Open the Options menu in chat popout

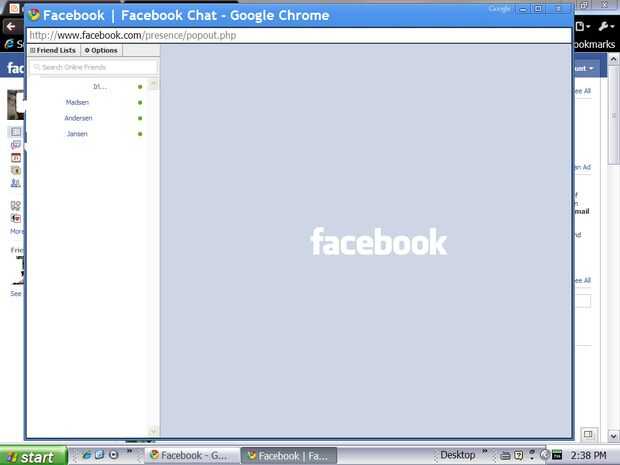(102, 51)
